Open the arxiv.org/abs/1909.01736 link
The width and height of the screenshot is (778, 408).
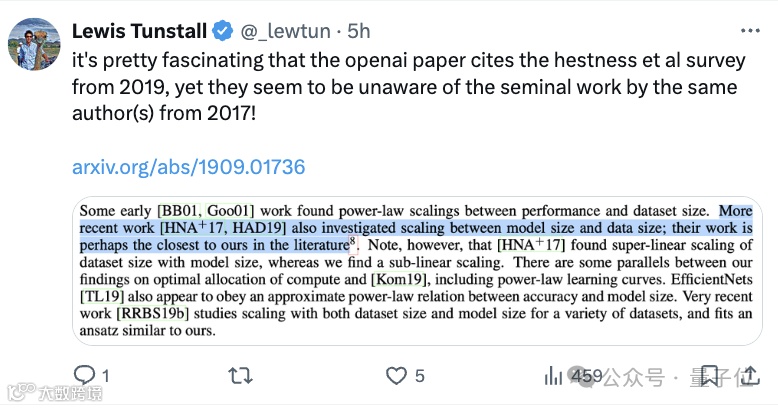188,167
